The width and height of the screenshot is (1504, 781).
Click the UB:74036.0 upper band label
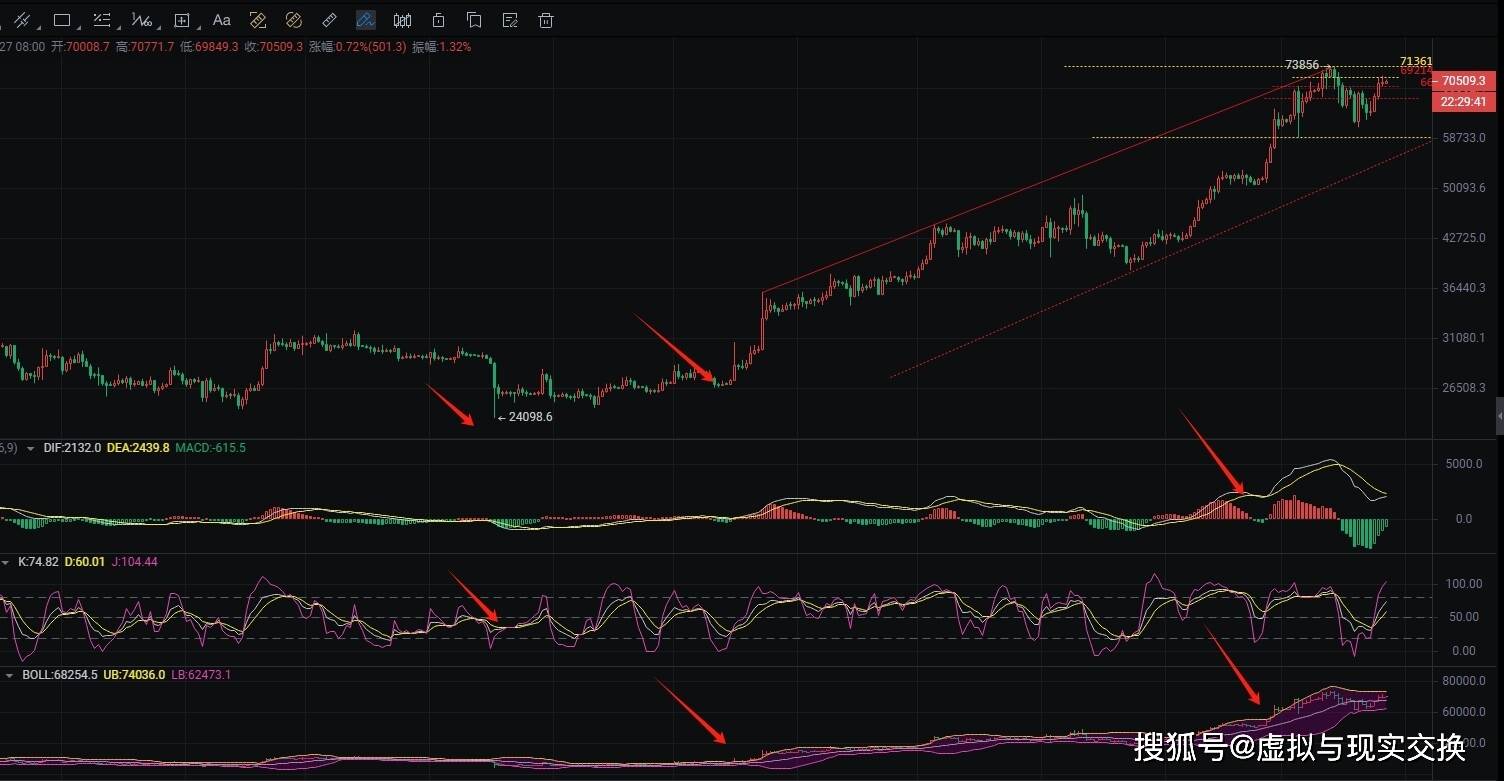[x=134, y=675]
